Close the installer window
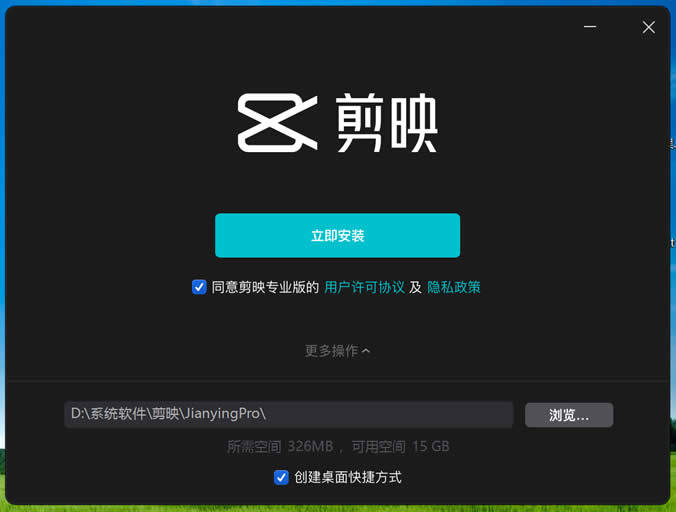Viewport: 676px width, 512px height. pyautogui.click(x=648, y=27)
